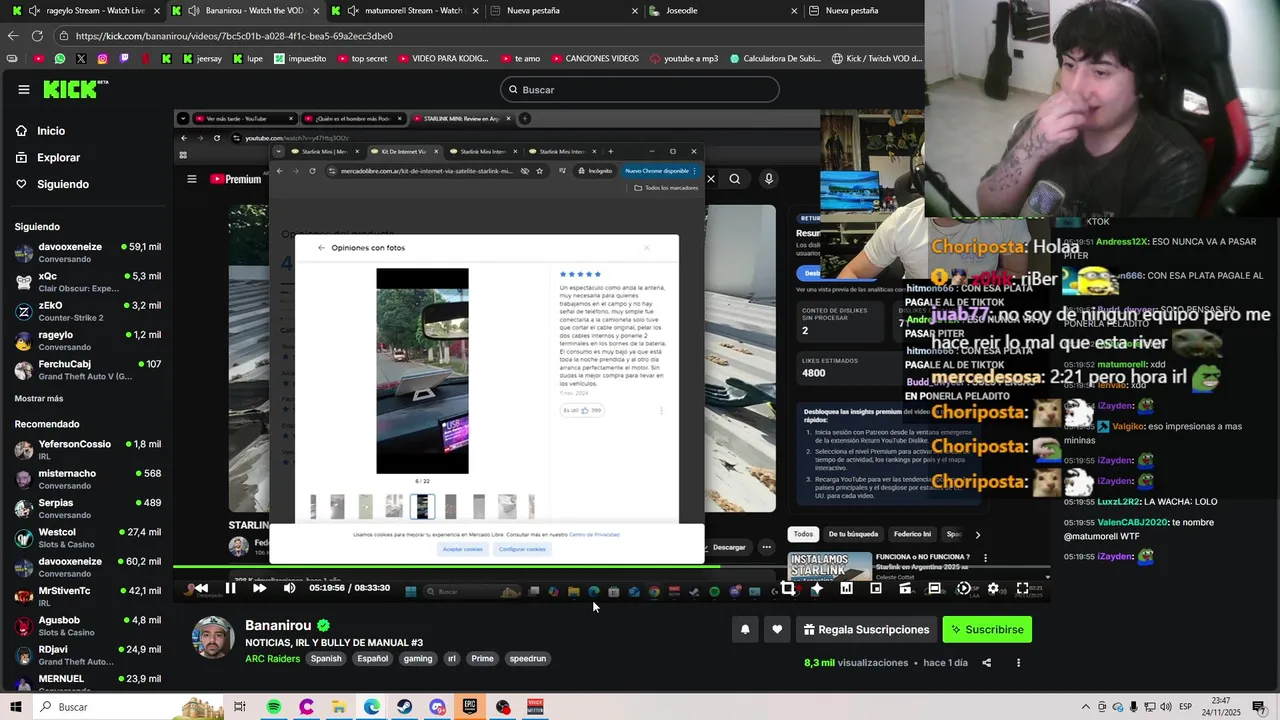Open Siguiendo in the Kick sidebar
This screenshot has height=720, width=1280.
[x=52, y=184]
